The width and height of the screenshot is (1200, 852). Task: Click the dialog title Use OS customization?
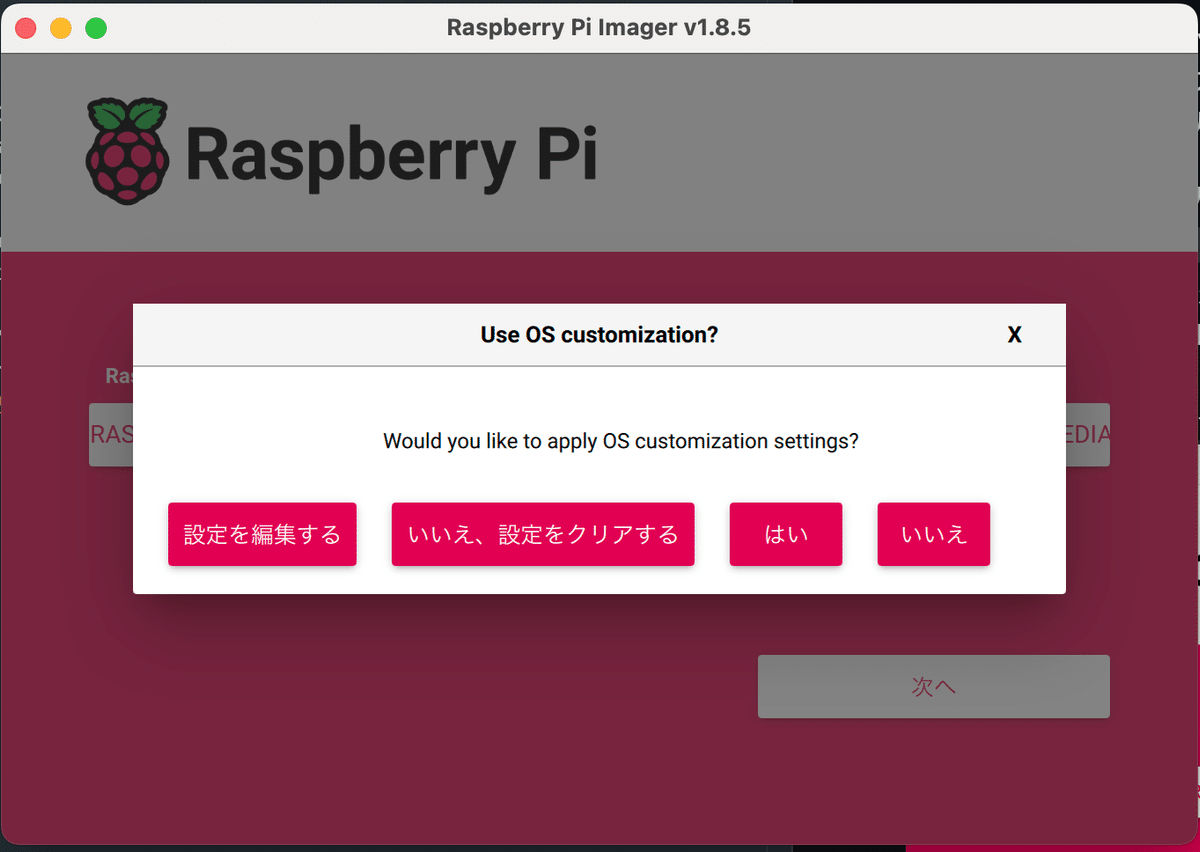(x=599, y=335)
